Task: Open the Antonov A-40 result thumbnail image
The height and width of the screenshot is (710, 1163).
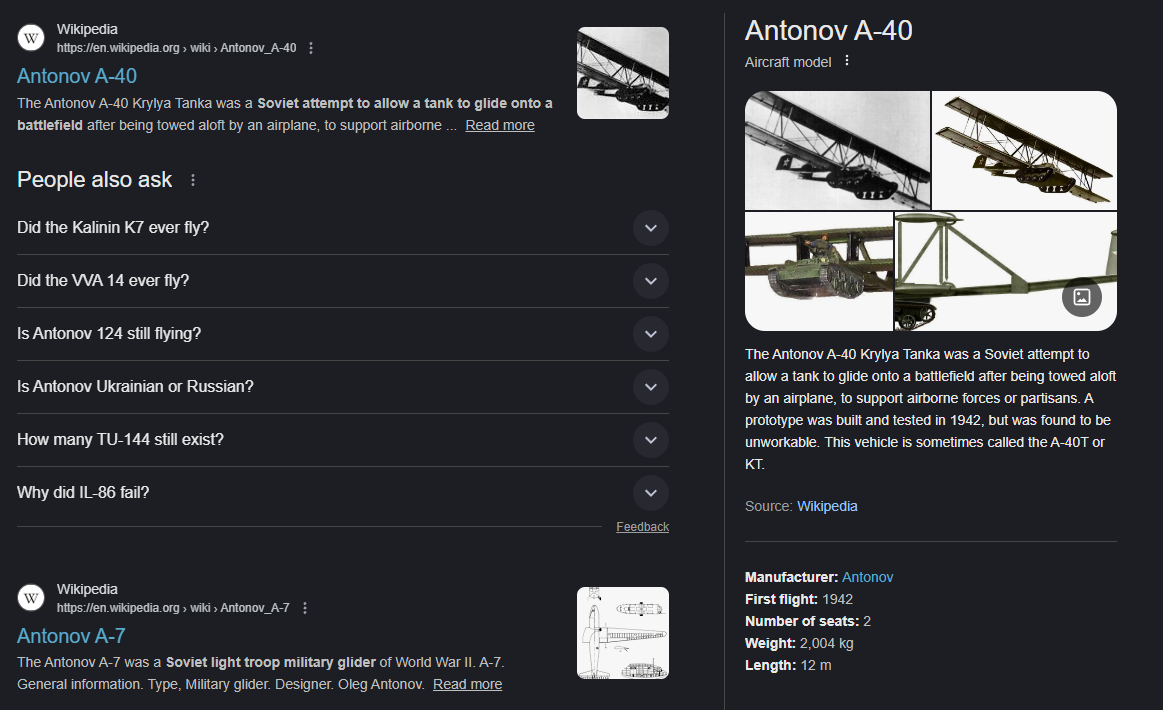Action: pos(623,73)
